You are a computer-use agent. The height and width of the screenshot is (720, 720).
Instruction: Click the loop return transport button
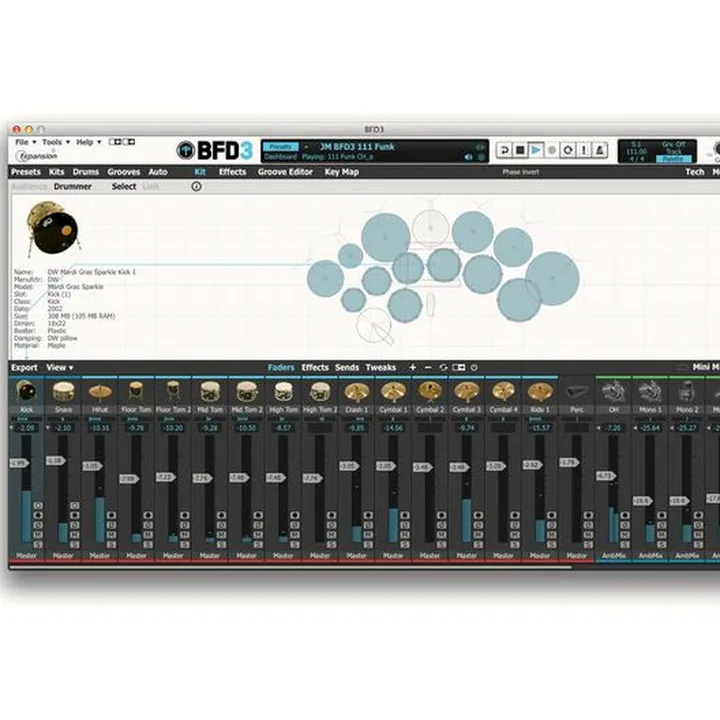coord(504,150)
